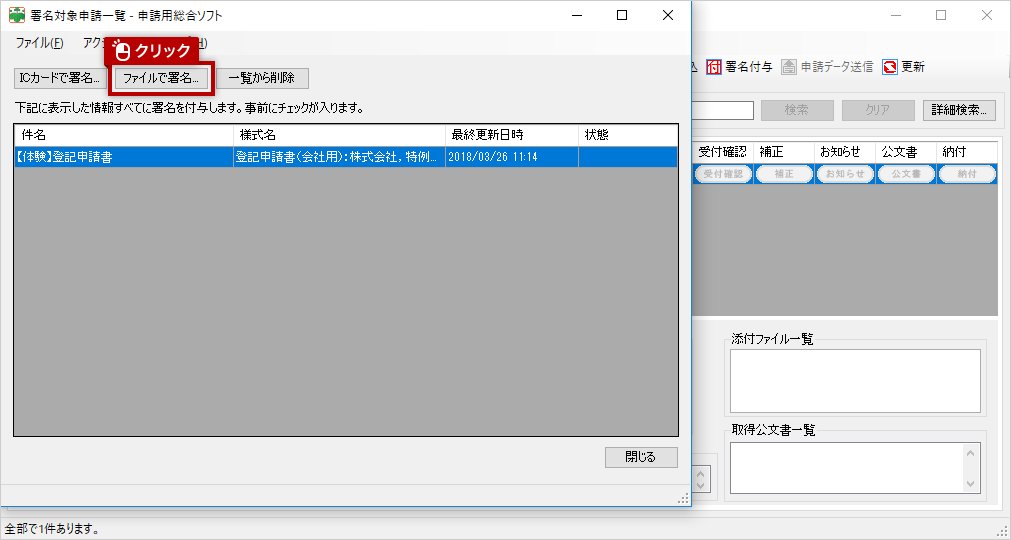Click the 補正 column header in main window
This screenshot has height=540, width=1011.
pyautogui.click(x=784, y=152)
